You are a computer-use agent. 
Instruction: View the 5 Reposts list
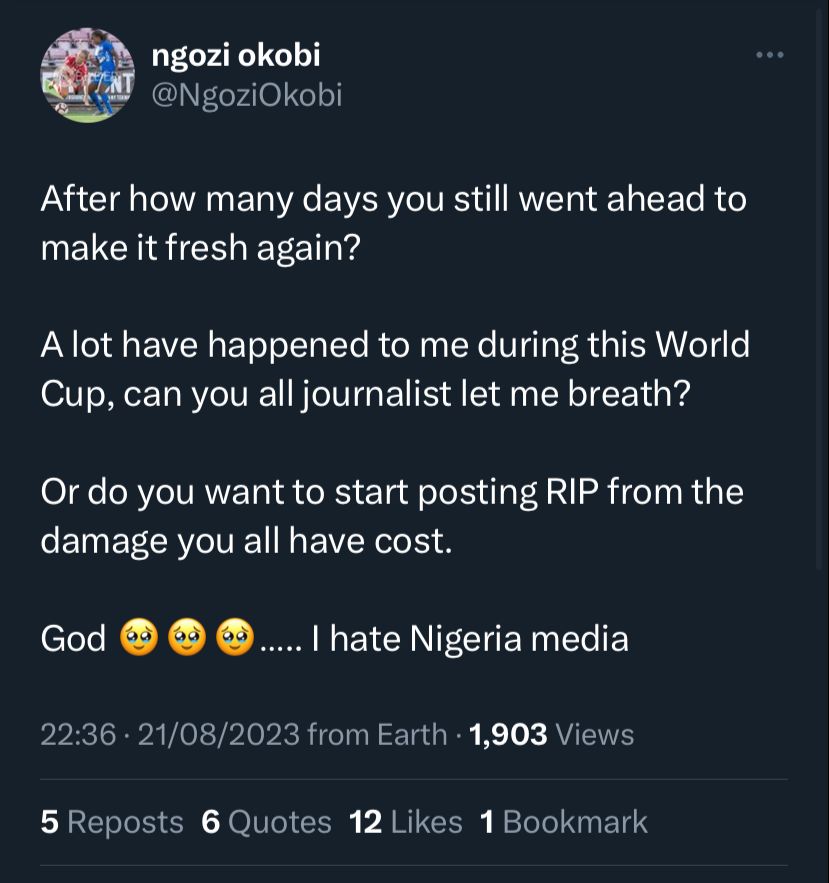pyautogui.click(x=112, y=822)
